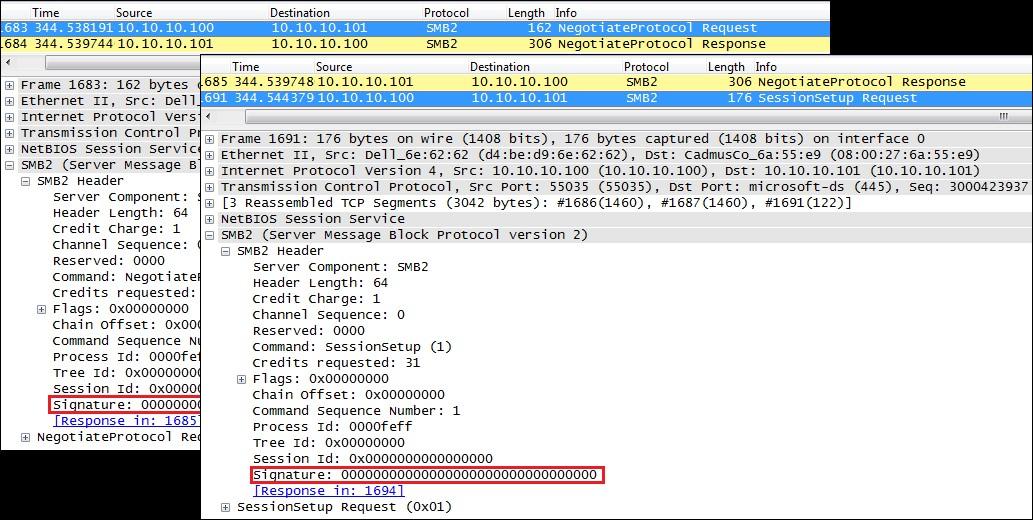Image resolution: width=1033 pixels, height=520 pixels.
Task: Collapse SMB2 protocol node in front window
Action: click(209, 235)
